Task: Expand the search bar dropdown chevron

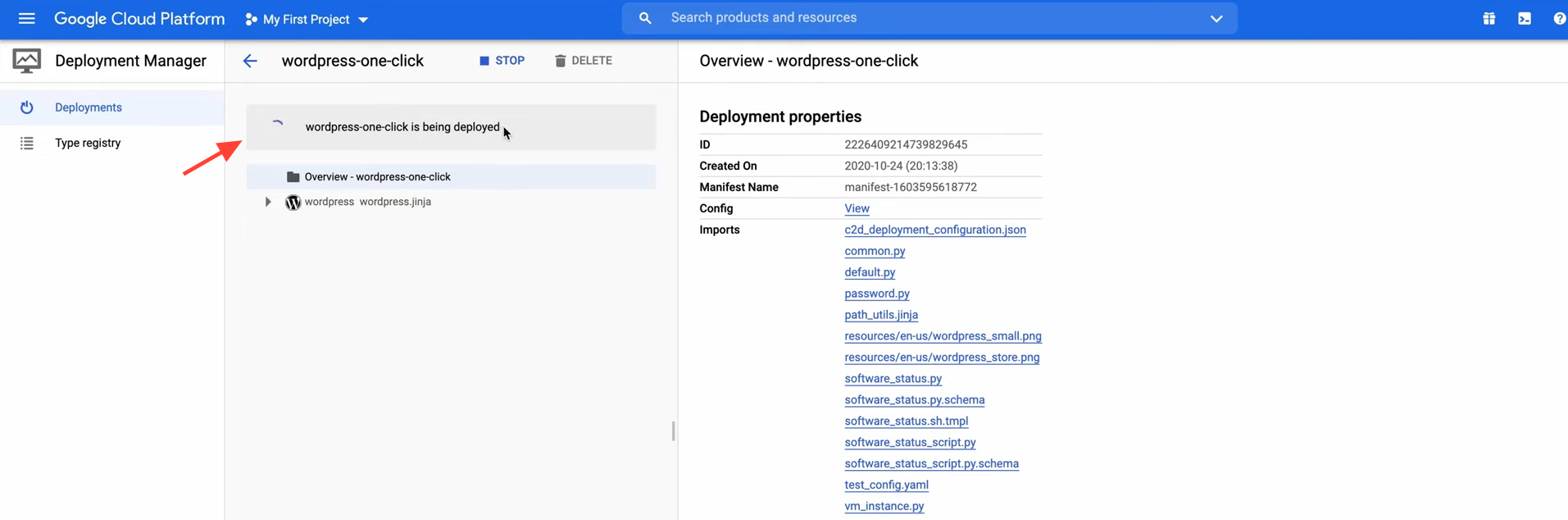Action: coord(1216,19)
